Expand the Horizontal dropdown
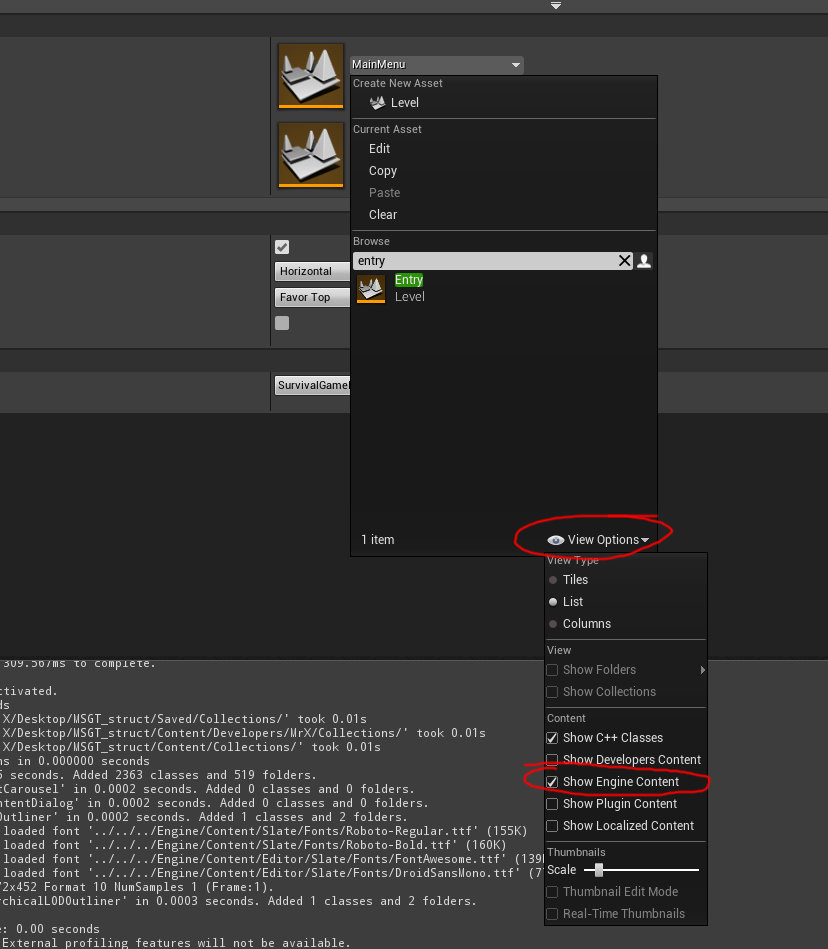This screenshot has width=828, height=949. [312, 272]
